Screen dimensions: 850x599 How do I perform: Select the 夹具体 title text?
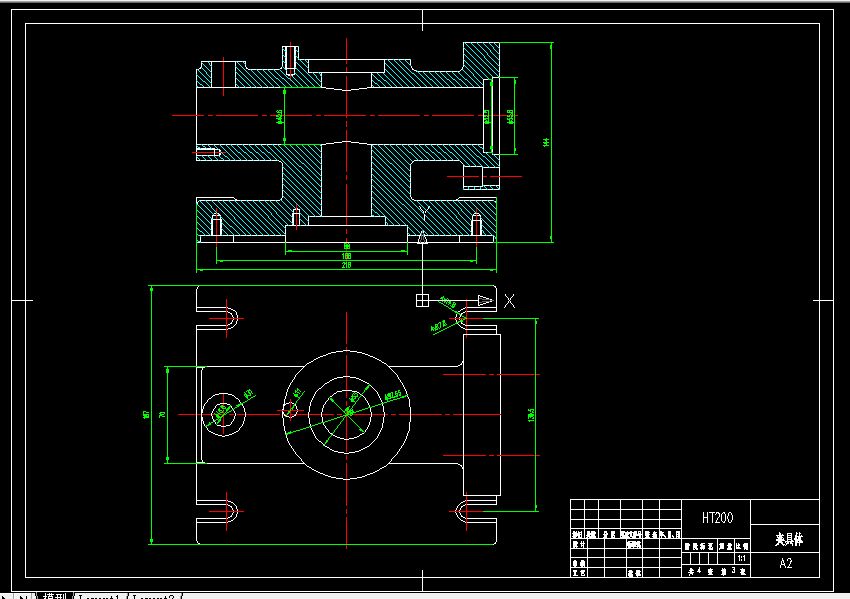click(789, 539)
